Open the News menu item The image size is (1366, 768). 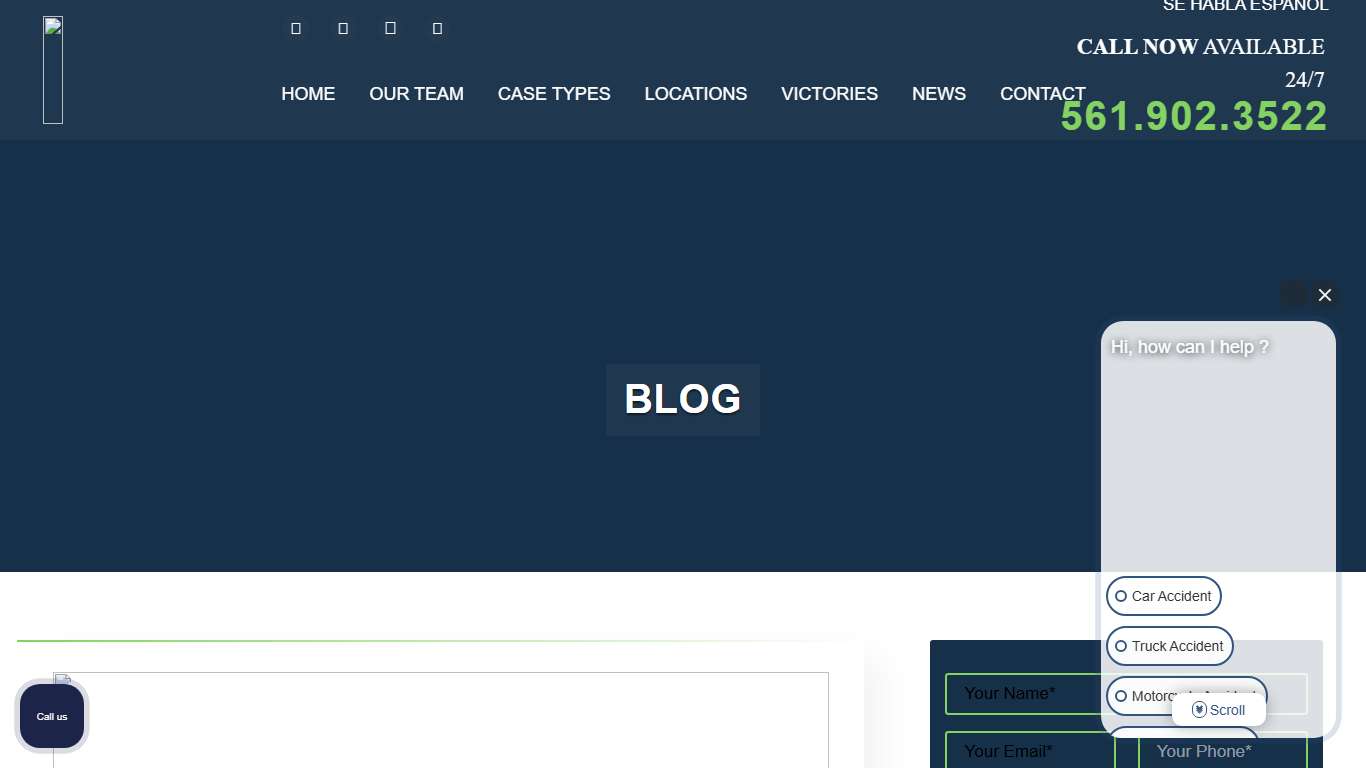tap(938, 94)
